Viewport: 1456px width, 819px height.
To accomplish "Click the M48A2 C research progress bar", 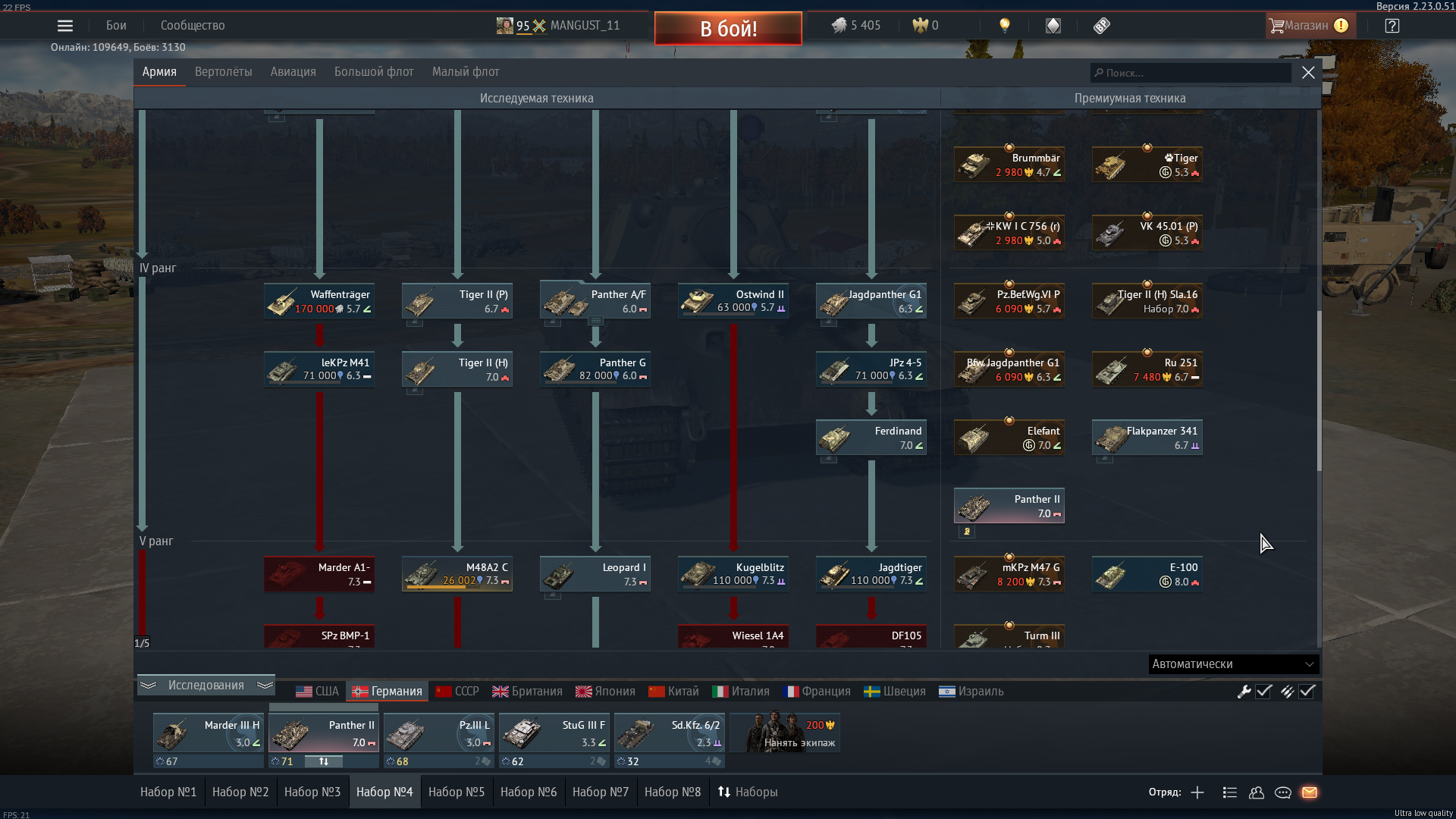I will pos(457,587).
